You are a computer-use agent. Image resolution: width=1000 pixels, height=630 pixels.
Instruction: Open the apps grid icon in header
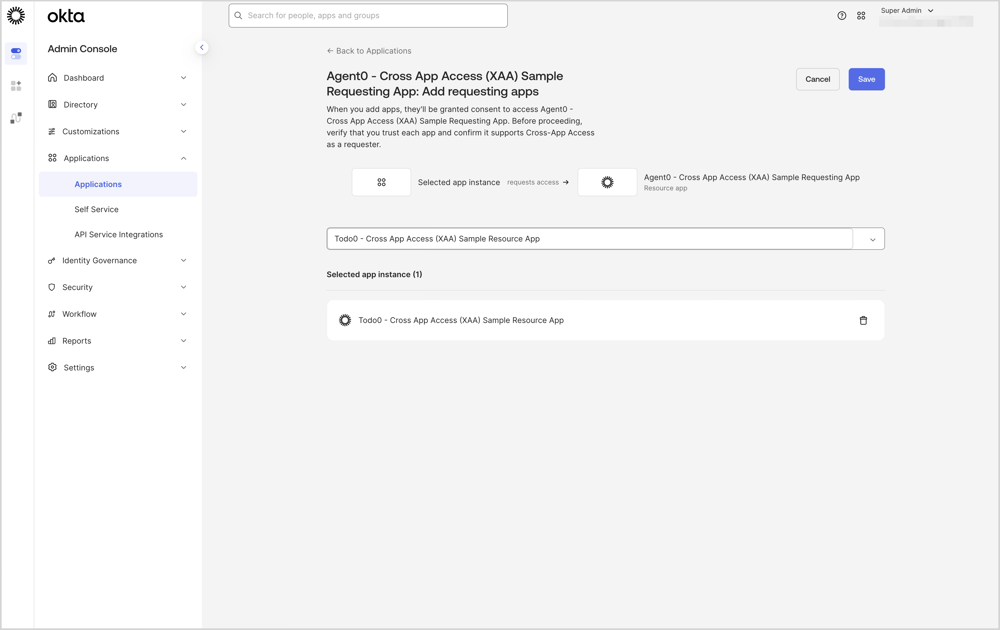[x=861, y=16]
